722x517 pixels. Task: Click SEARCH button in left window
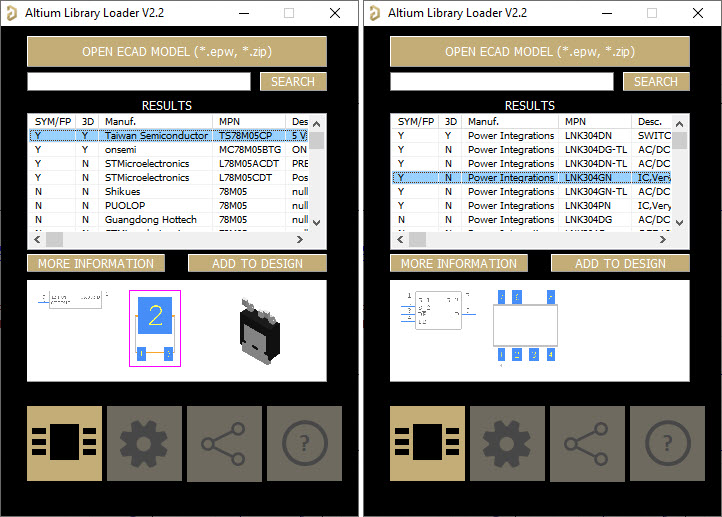pos(293,81)
